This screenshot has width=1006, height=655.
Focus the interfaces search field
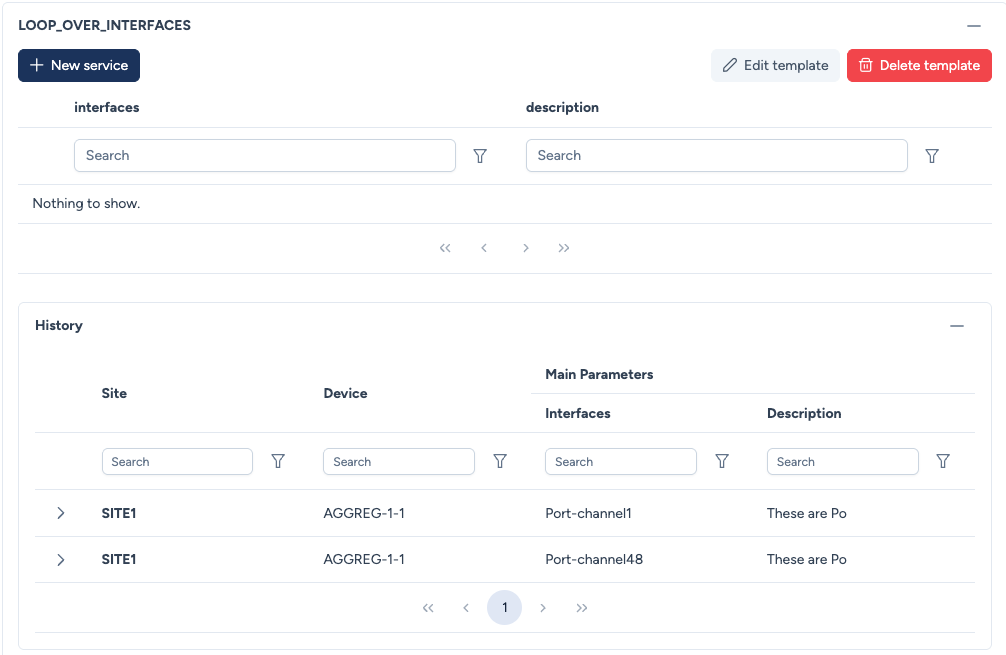(264, 156)
